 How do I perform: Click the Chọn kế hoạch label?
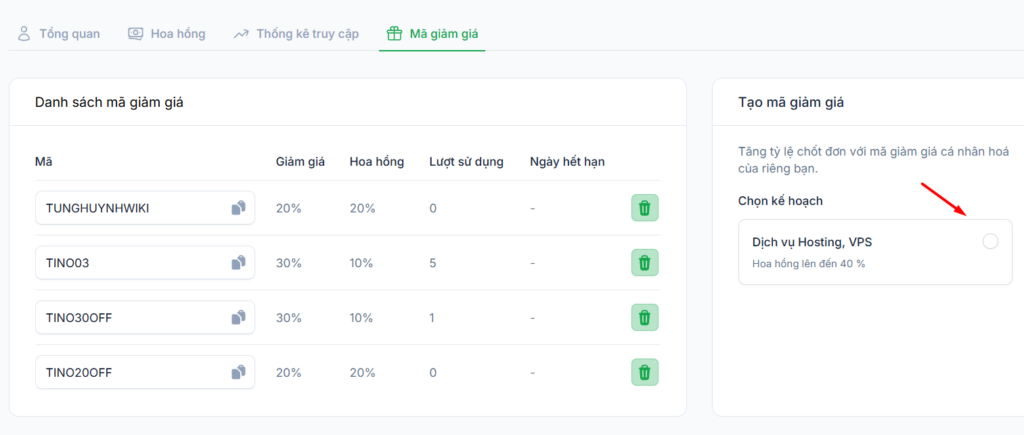pyautogui.click(x=780, y=201)
